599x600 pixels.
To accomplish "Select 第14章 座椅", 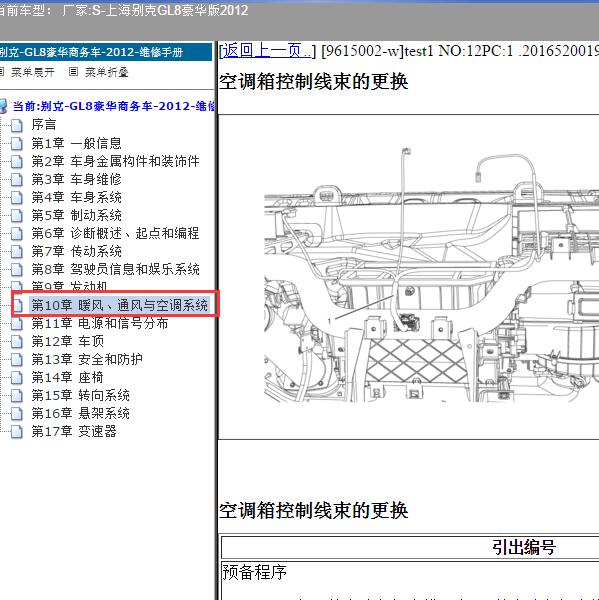I will (68, 377).
